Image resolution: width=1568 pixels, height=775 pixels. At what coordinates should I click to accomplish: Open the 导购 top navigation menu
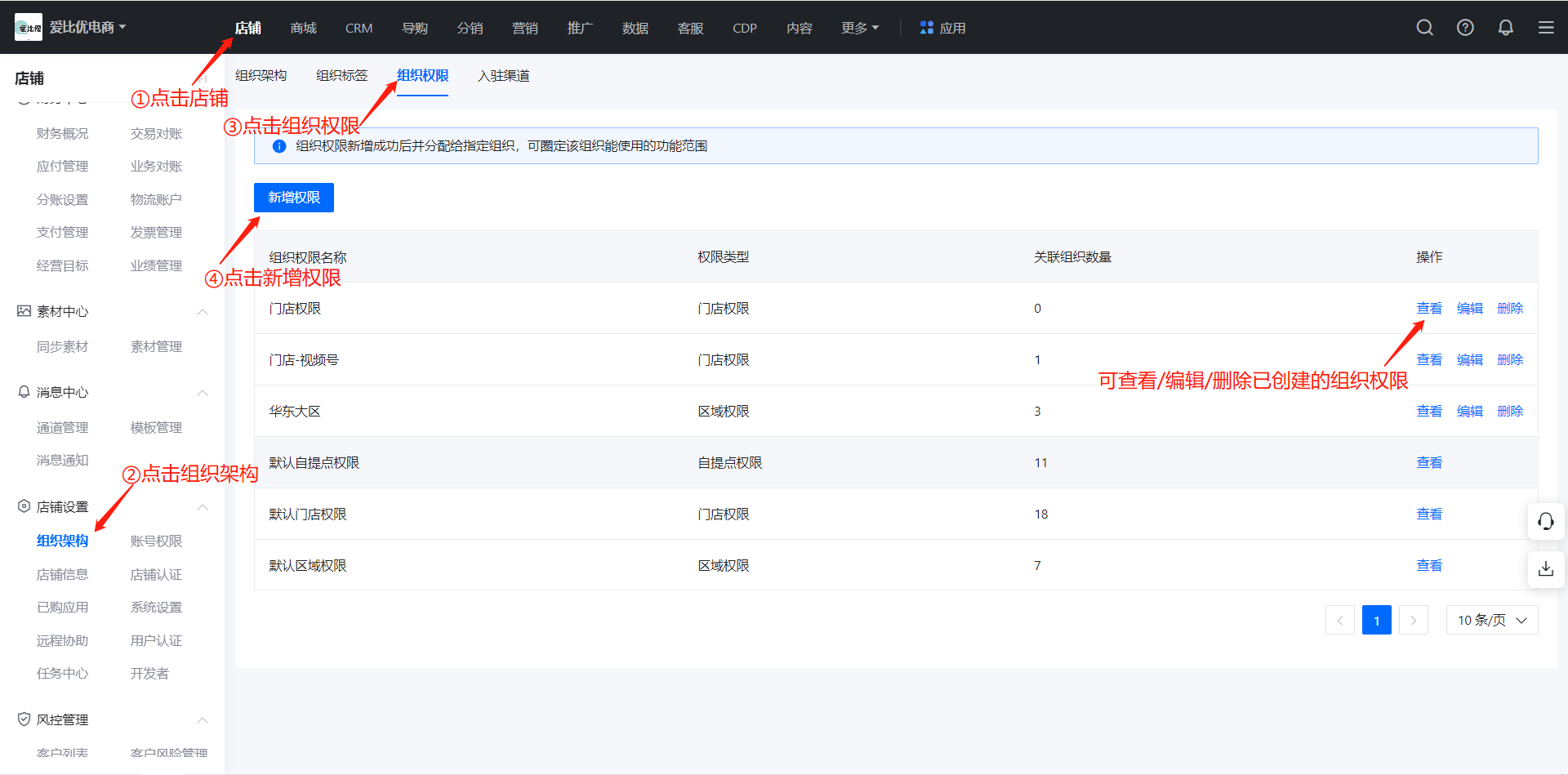pos(414,28)
